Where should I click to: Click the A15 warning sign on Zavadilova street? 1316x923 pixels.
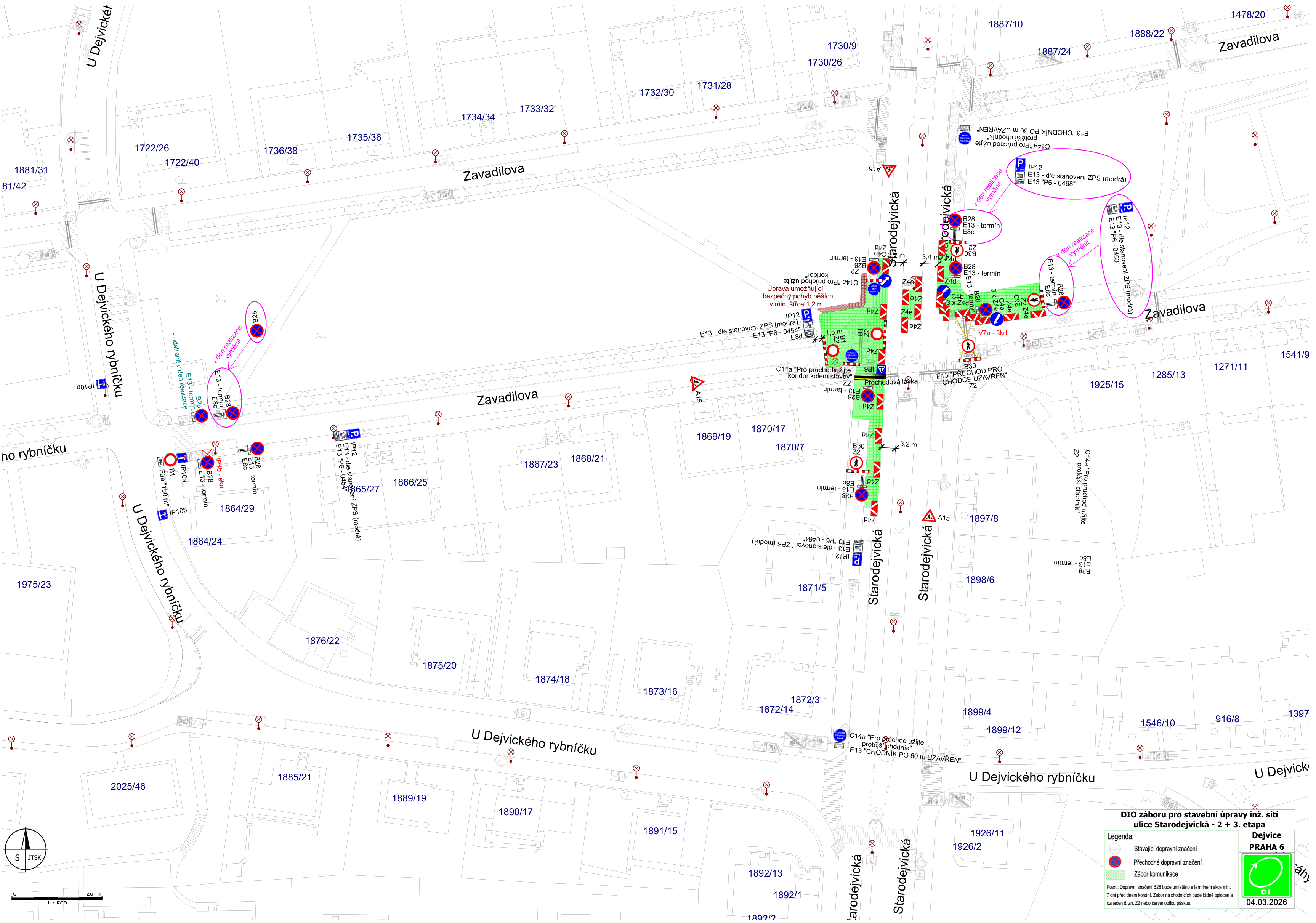tap(696, 383)
